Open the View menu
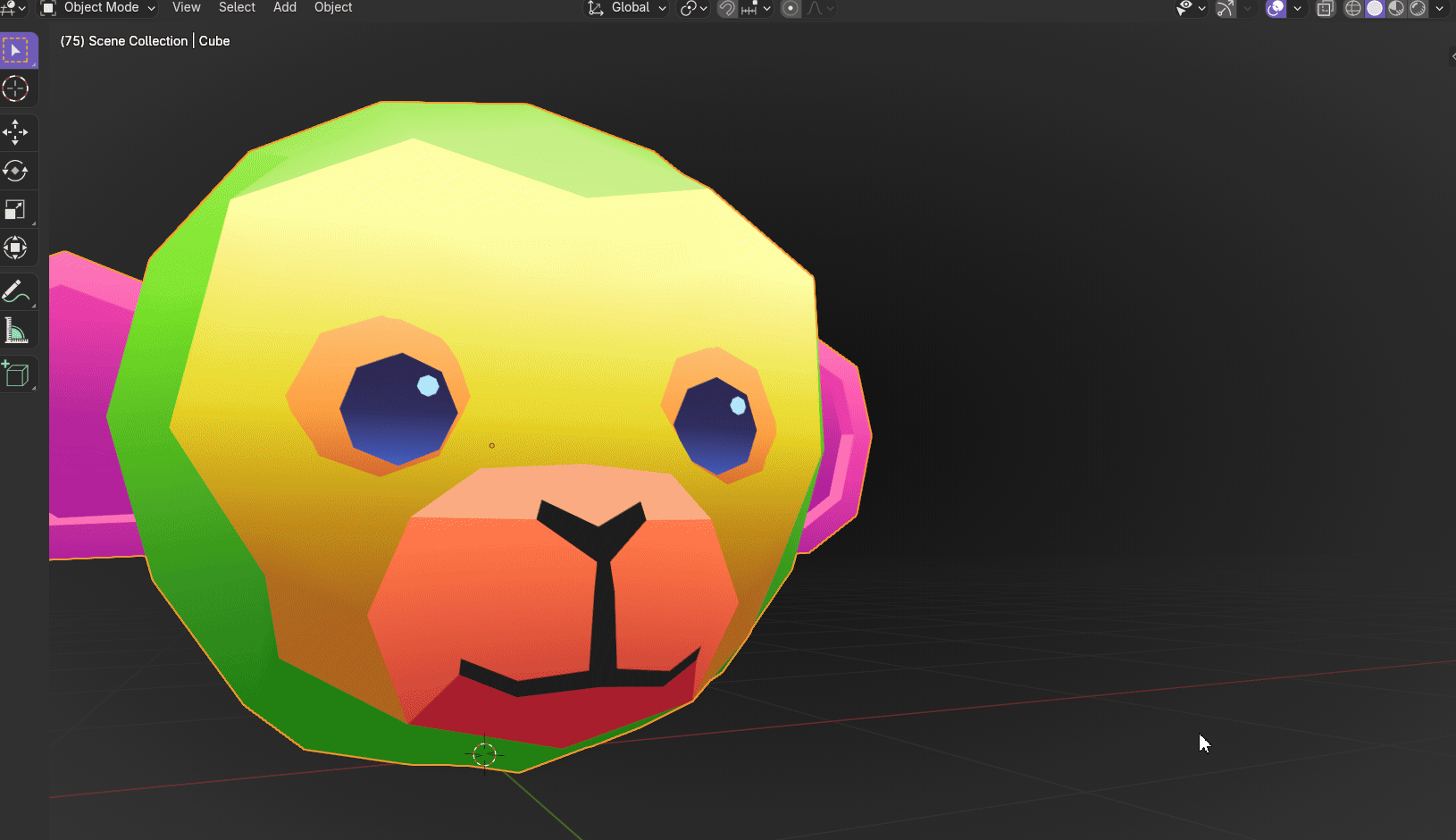This screenshot has height=840, width=1456. (186, 8)
